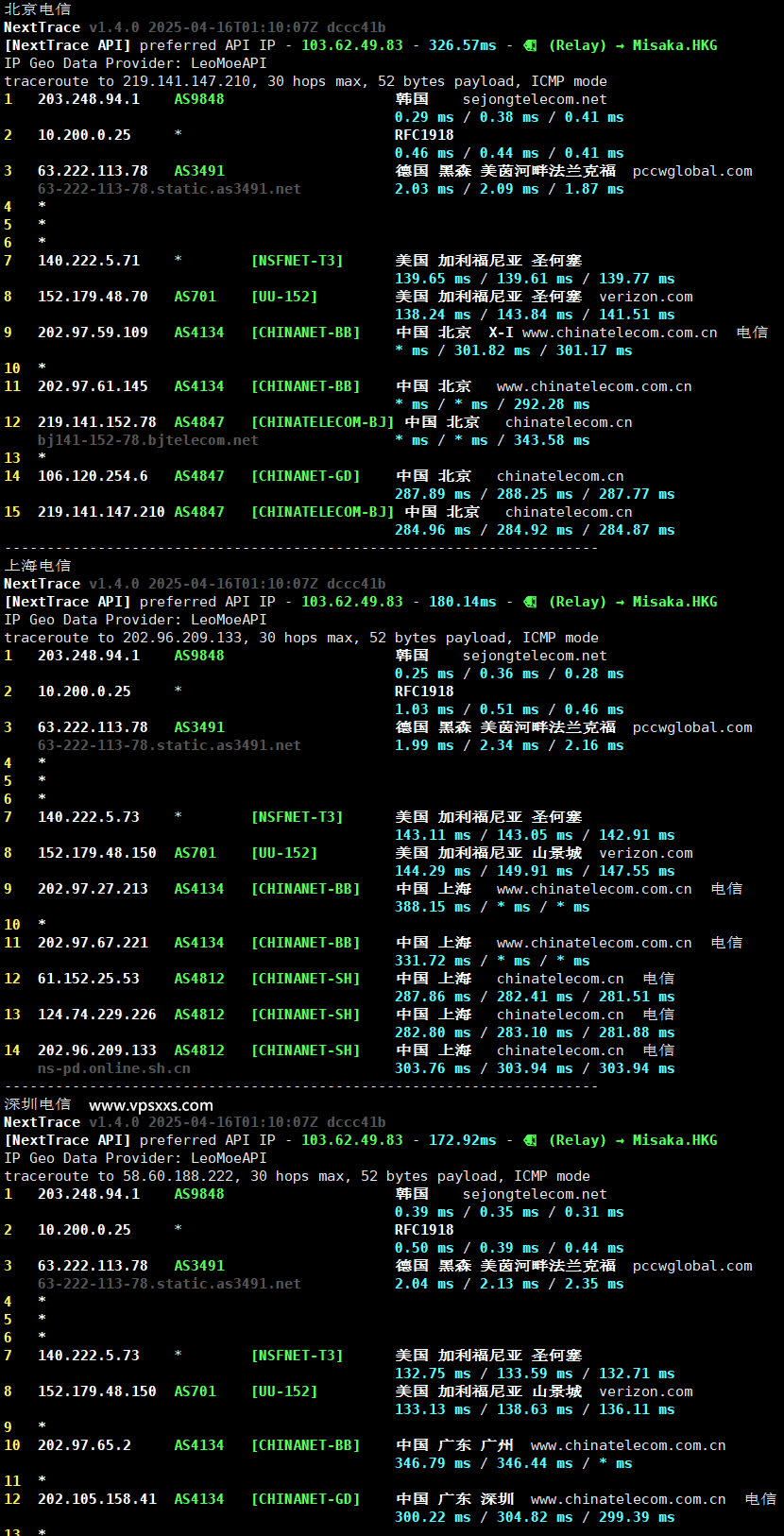Click AS4847 beside hop 106.120.254.6

[x=199, y=476]
